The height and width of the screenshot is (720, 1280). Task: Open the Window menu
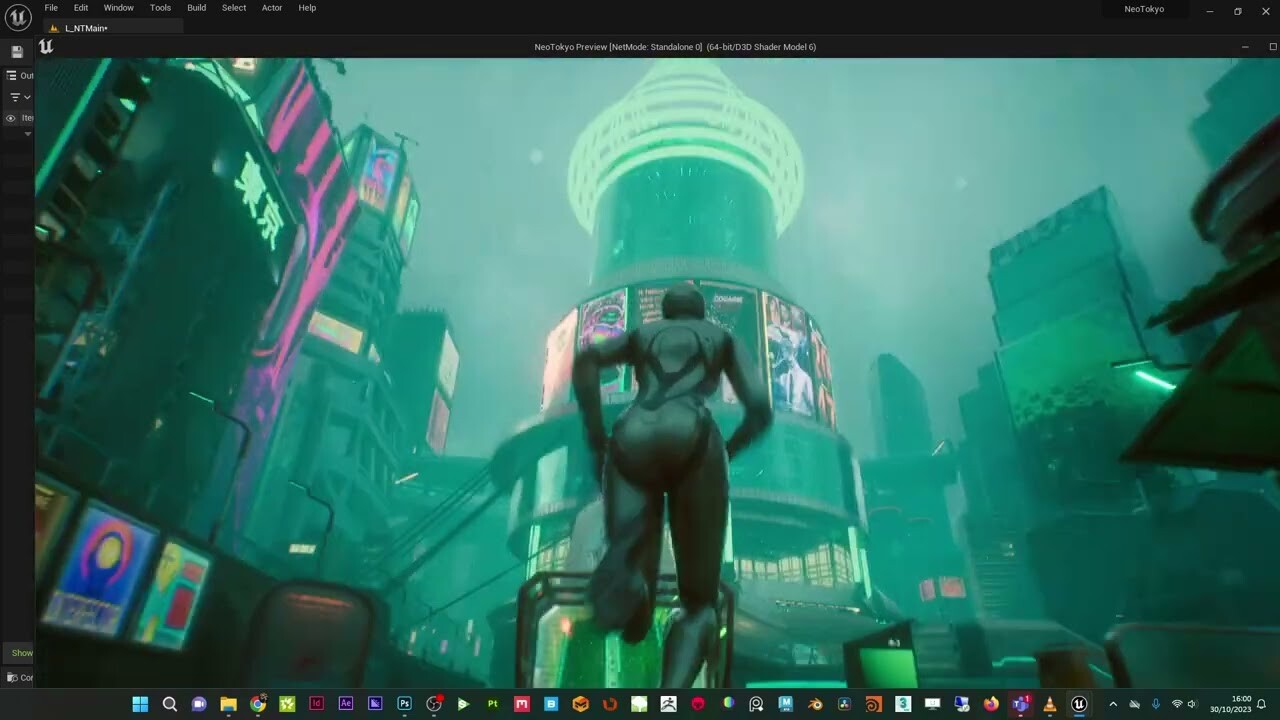pyautogui.click(x=118, y=8)
